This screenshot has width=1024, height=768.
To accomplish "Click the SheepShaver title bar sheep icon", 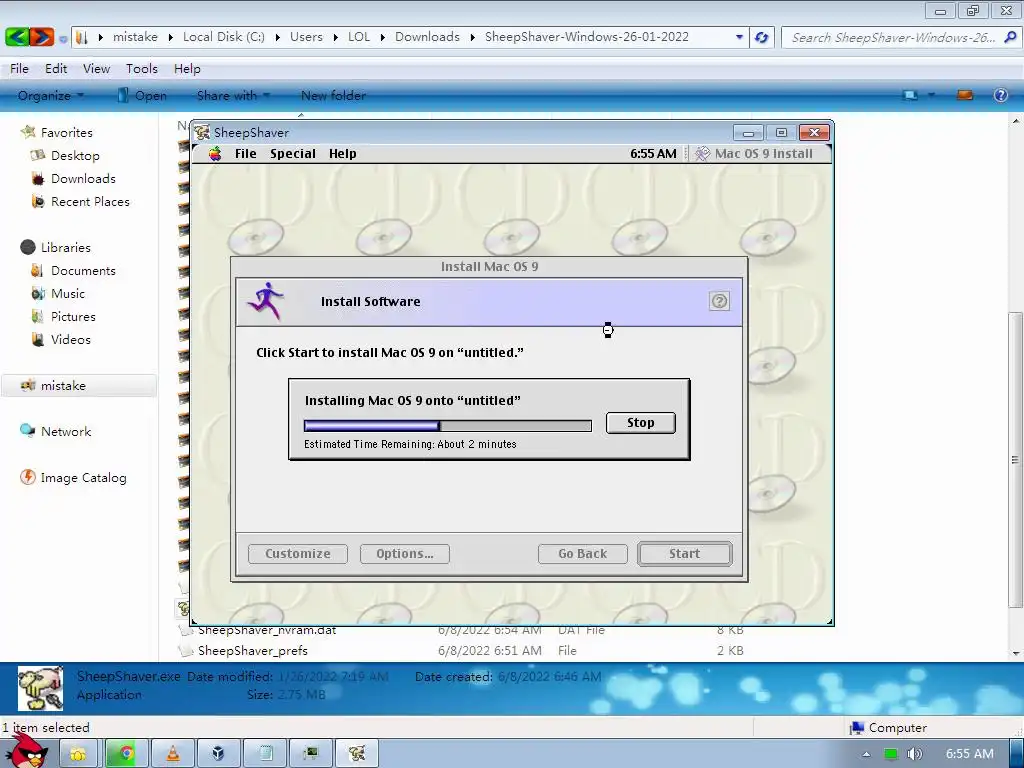I will pos(202,133).
